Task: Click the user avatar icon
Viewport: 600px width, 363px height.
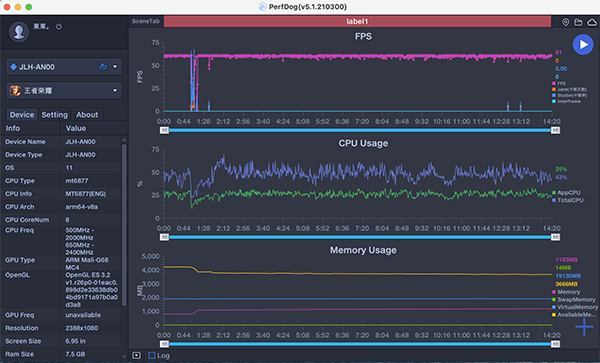Action: (19, 32)
